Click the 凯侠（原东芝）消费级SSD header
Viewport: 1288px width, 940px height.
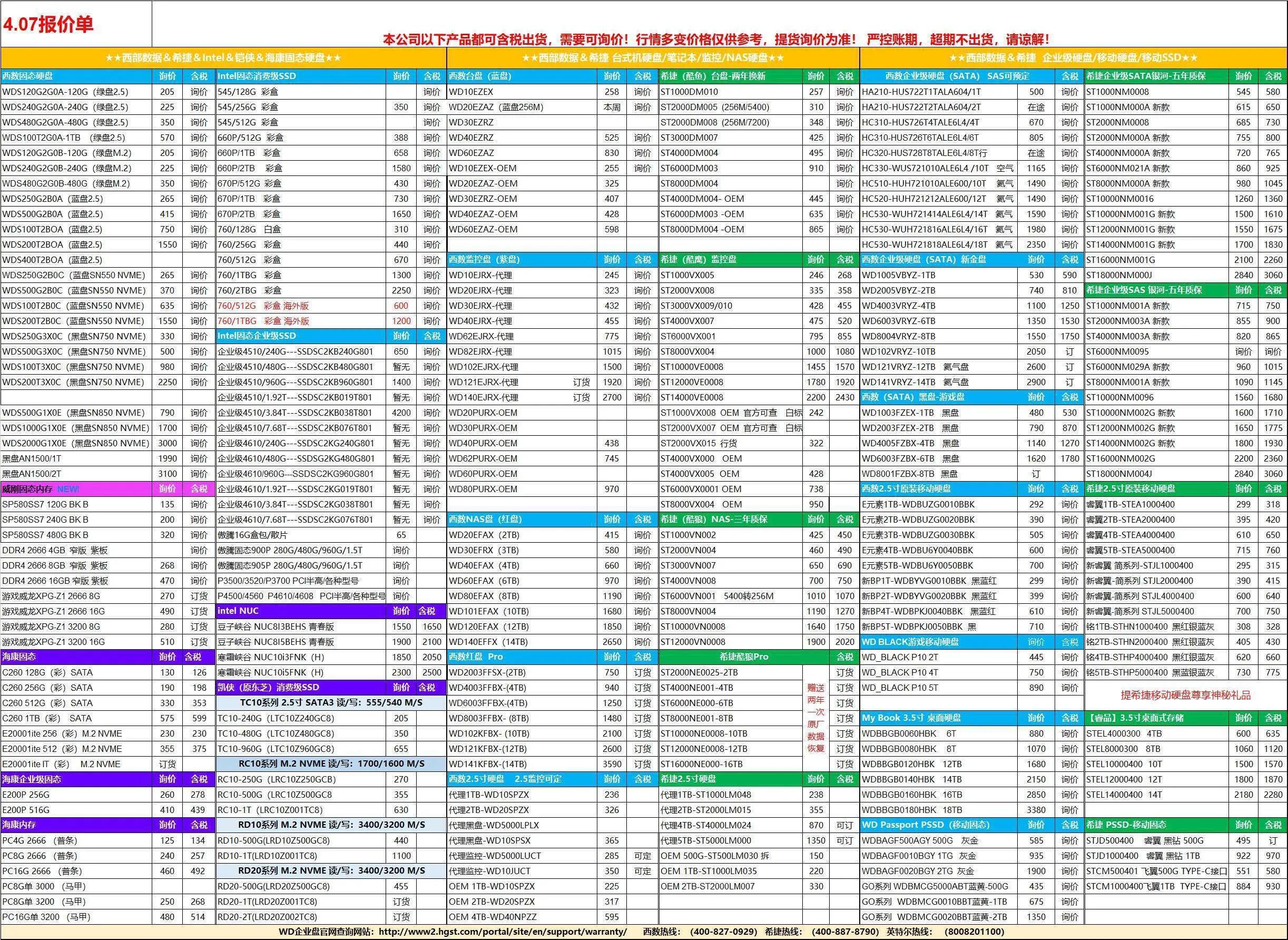301,688
